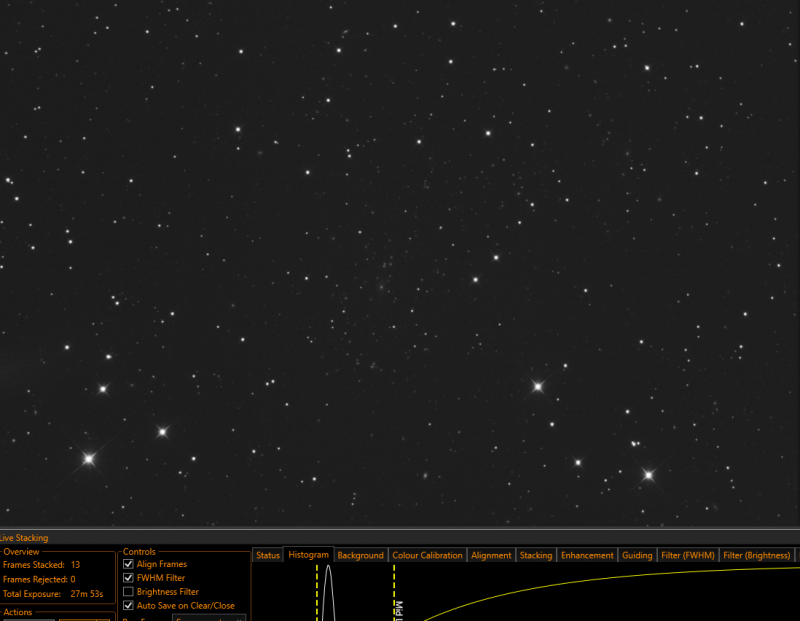Click the Mid Level dashed histogram line
The width and height of the screenshot is (800, 621).
coord(394,592)
